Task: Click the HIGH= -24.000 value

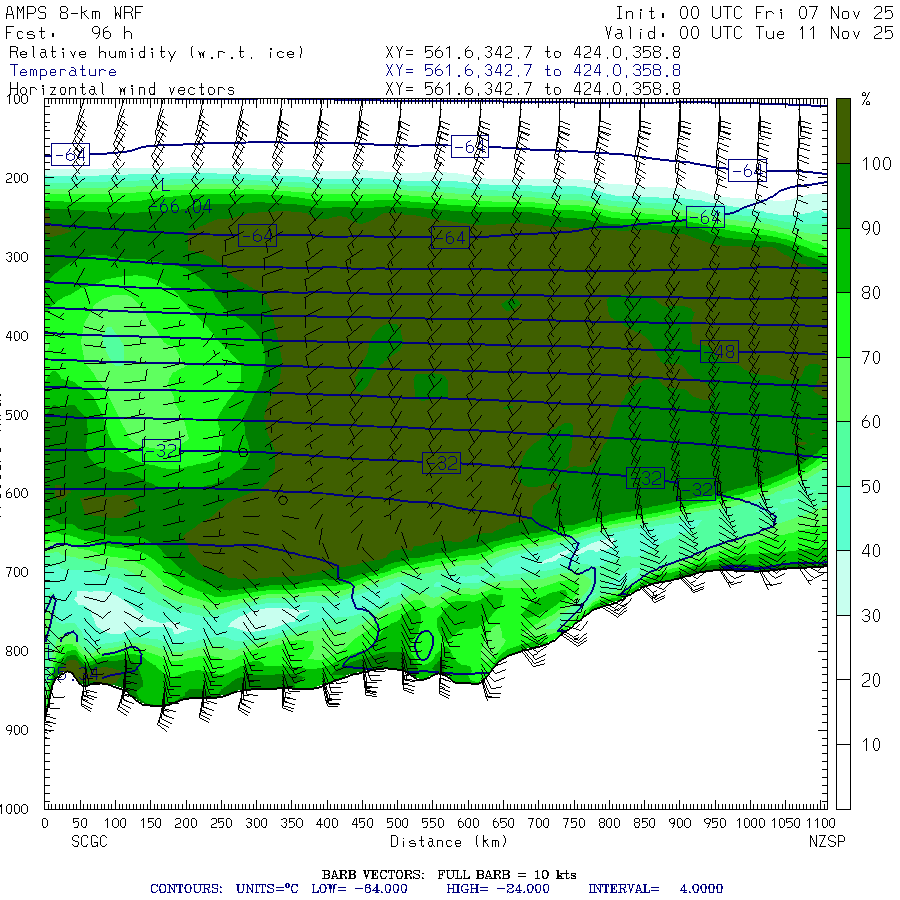Action: [x=498, y=889]
